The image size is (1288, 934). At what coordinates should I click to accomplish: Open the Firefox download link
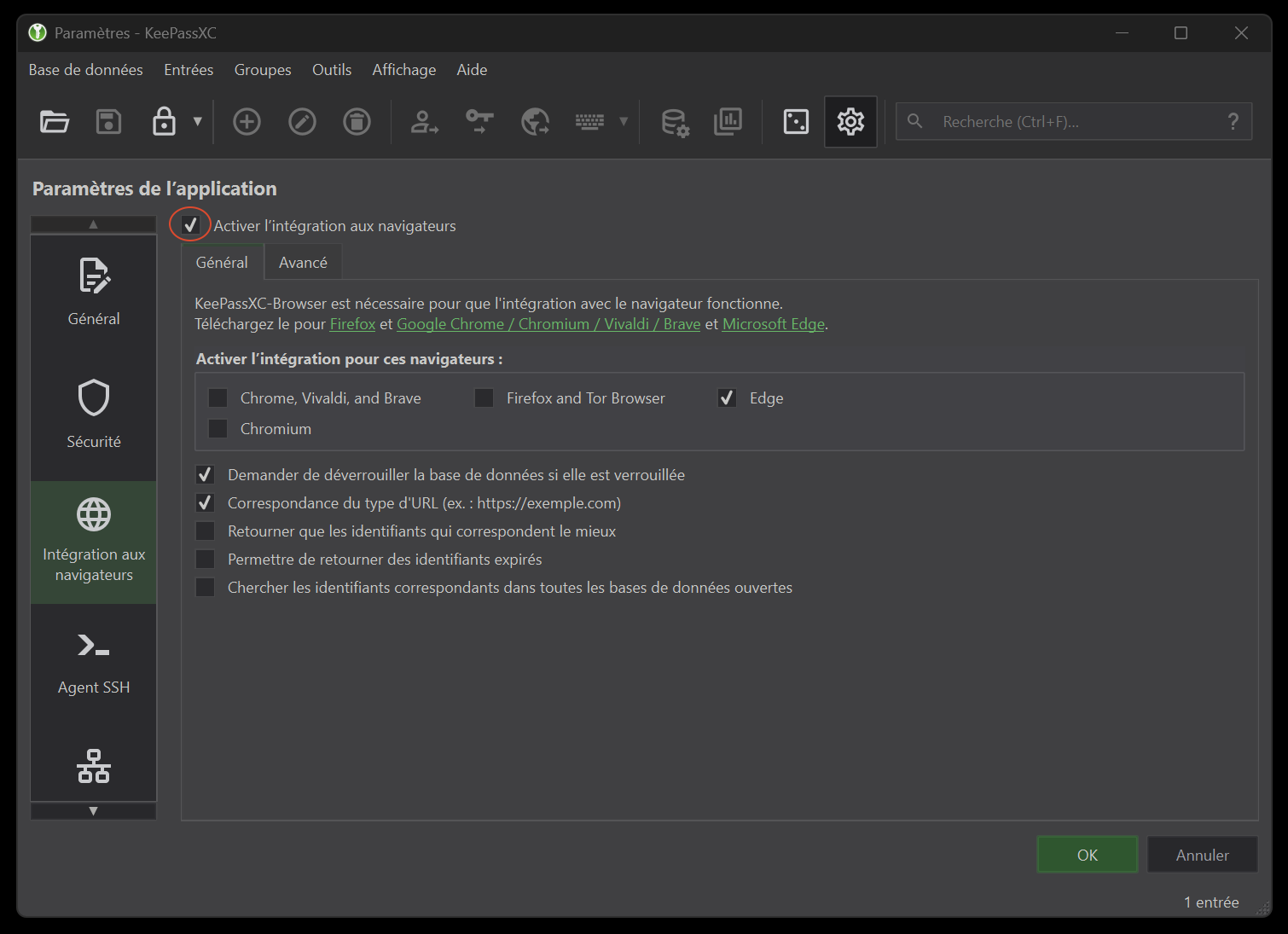[x=352, y=324]
